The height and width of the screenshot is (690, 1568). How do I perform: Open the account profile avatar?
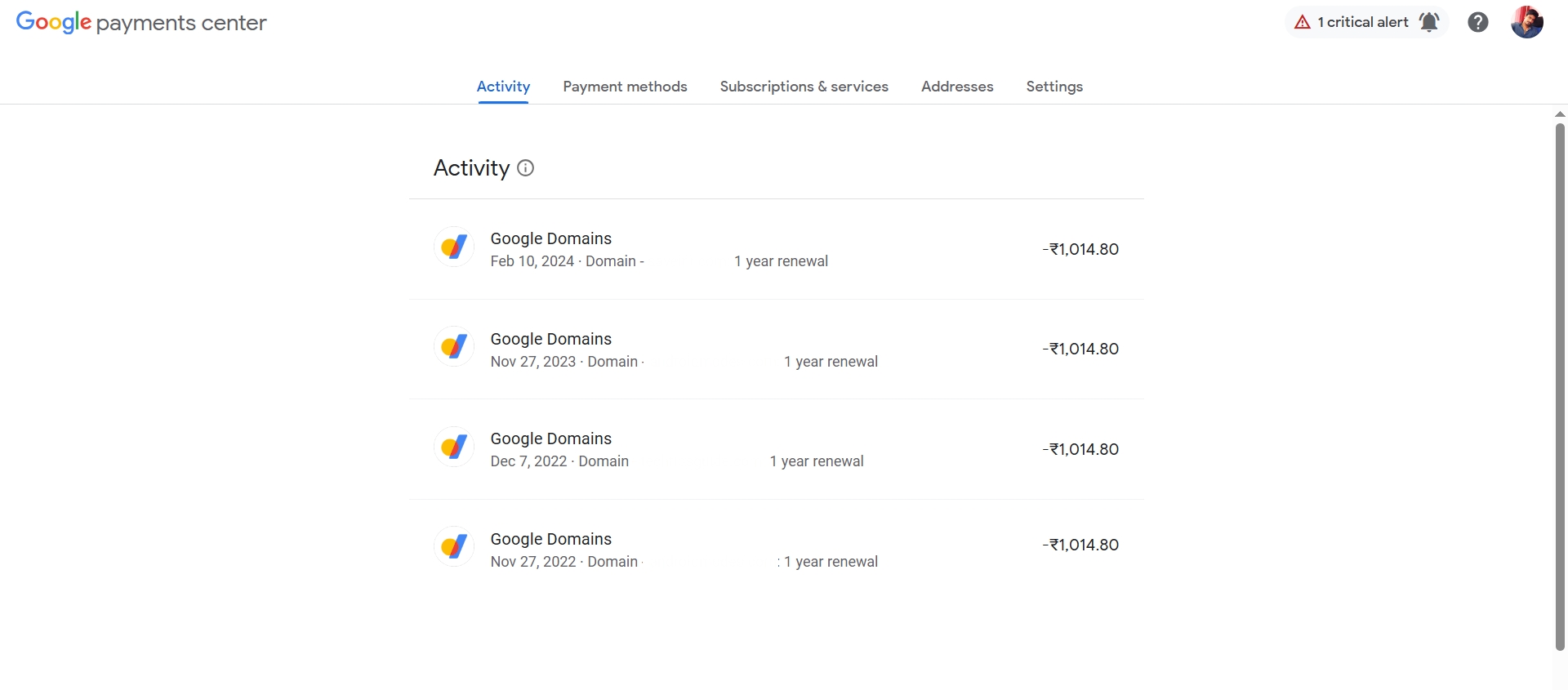(x=1526, y=22)
